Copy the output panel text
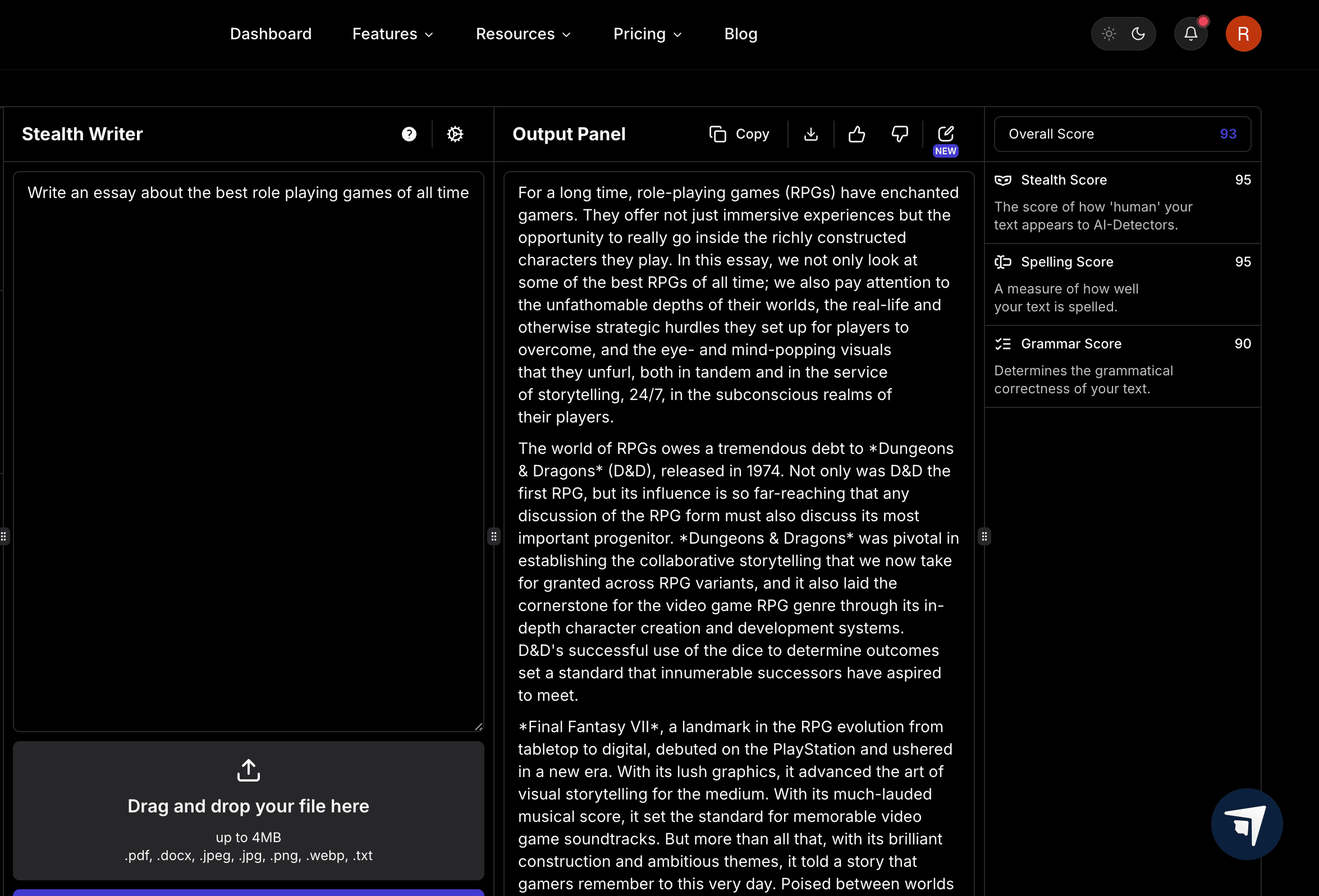The image size is (1319, 896). click(x=739, y=134)
